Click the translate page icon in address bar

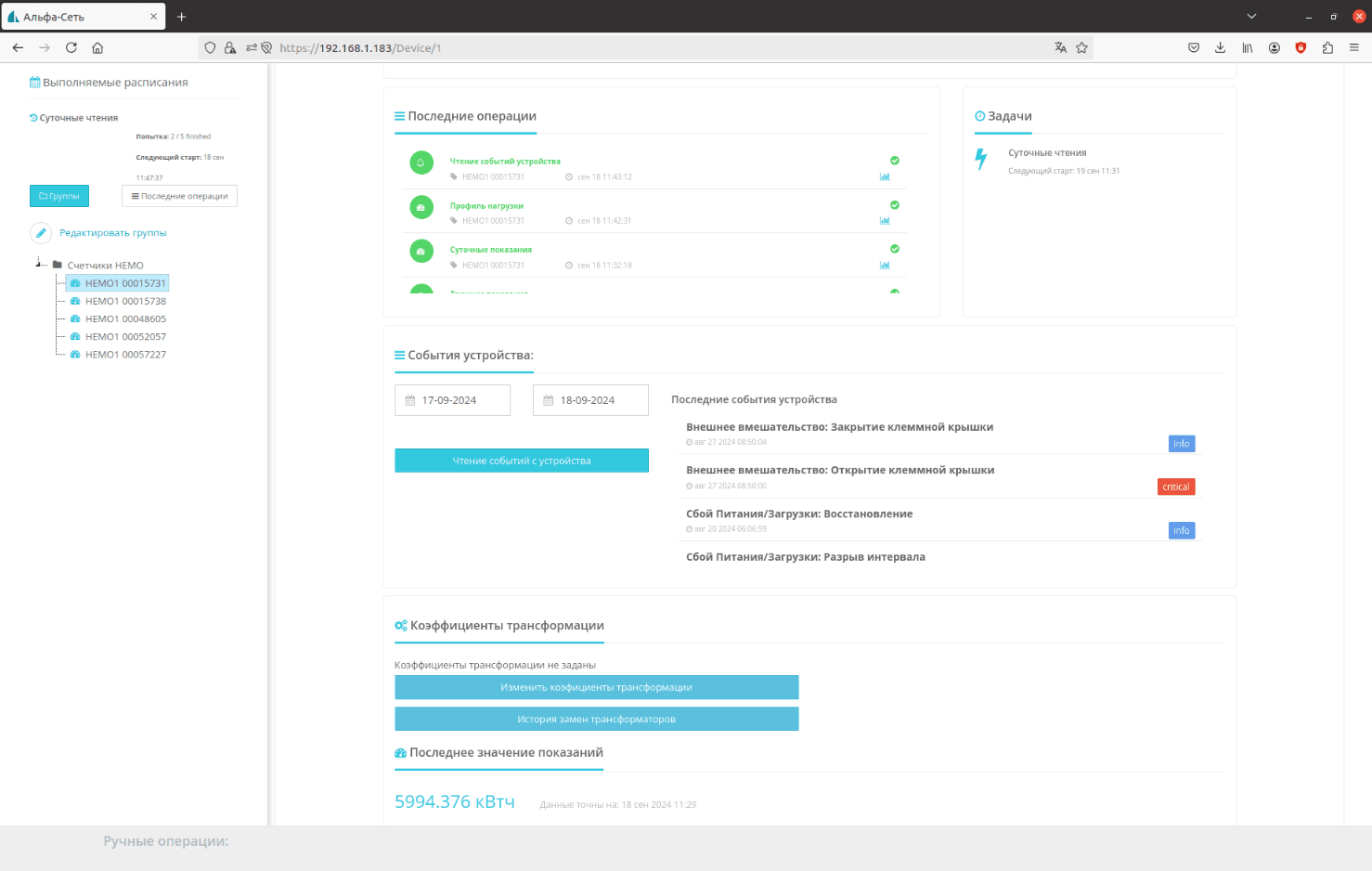tap(1060, 47)
